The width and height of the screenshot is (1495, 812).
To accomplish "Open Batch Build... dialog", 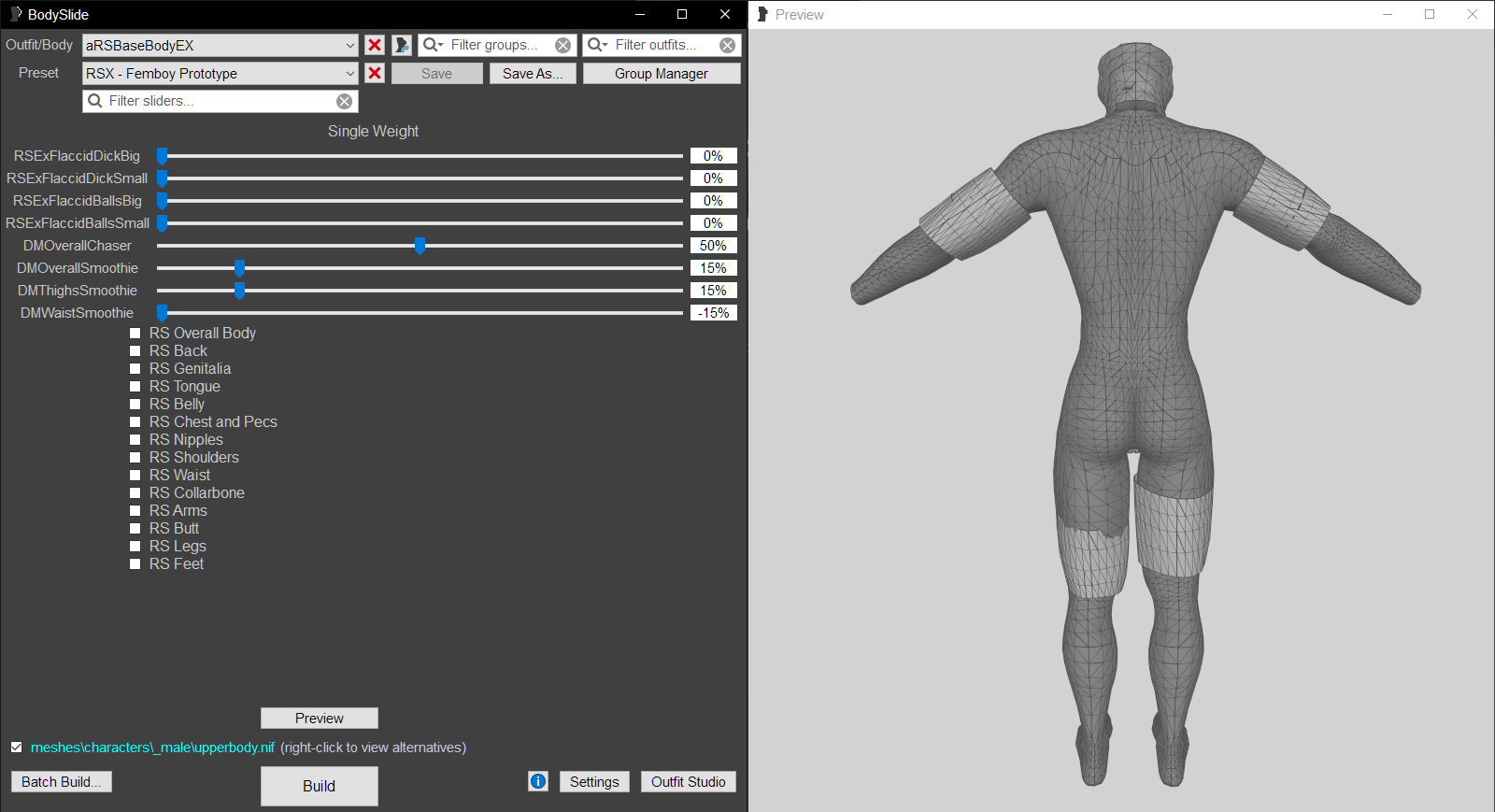I will pyautogui.click(x=62, y=781).
